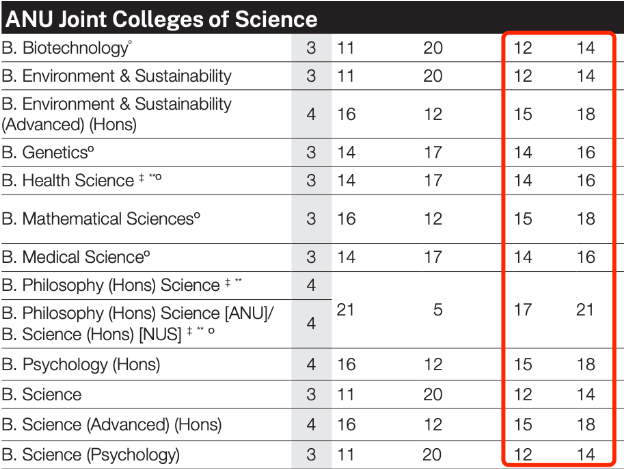The height and width of the screenshot is (469, 633).
Task: Select the B. Genetics program name
Action: click(x=48, y=152)
